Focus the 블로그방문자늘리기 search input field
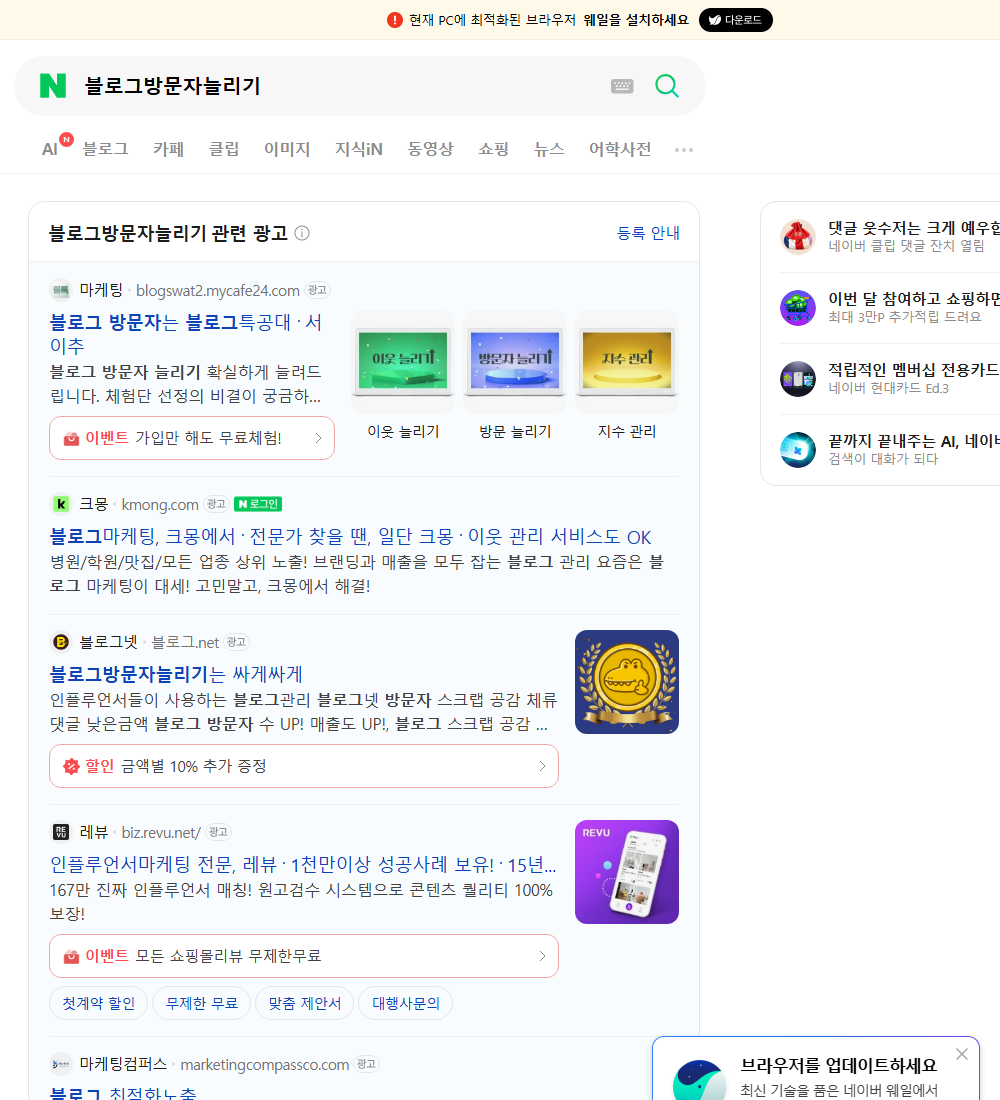The image size is (1000, 1100). click(340, 86)
